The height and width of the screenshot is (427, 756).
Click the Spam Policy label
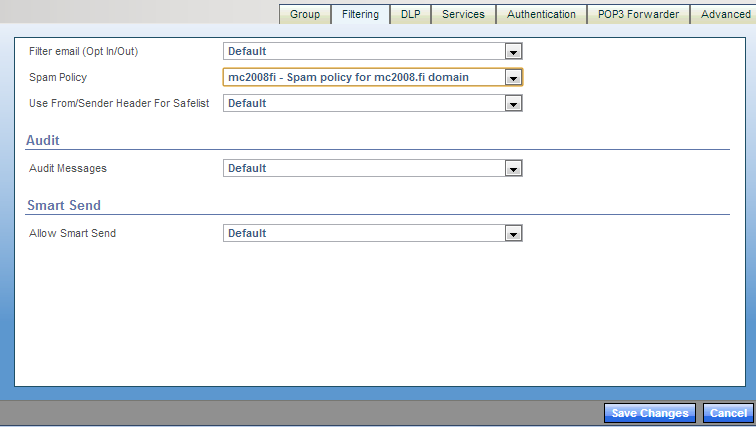point(58,77)
